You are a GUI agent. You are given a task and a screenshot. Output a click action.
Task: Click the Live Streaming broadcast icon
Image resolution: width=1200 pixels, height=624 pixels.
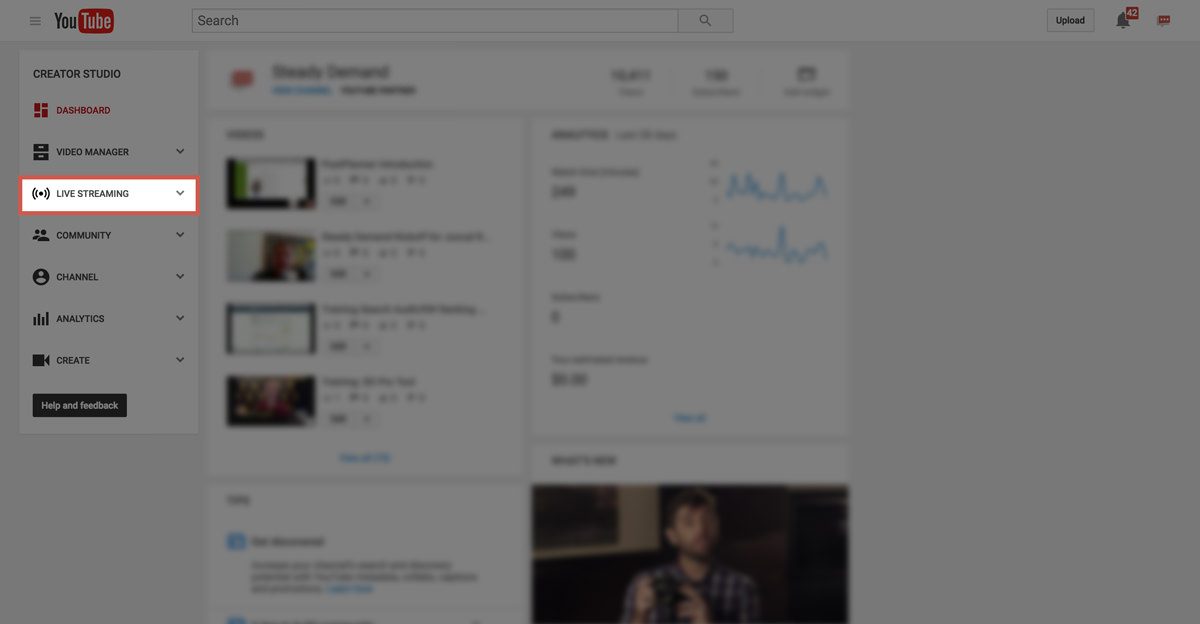pyautogui.click(x=41, y=194)
